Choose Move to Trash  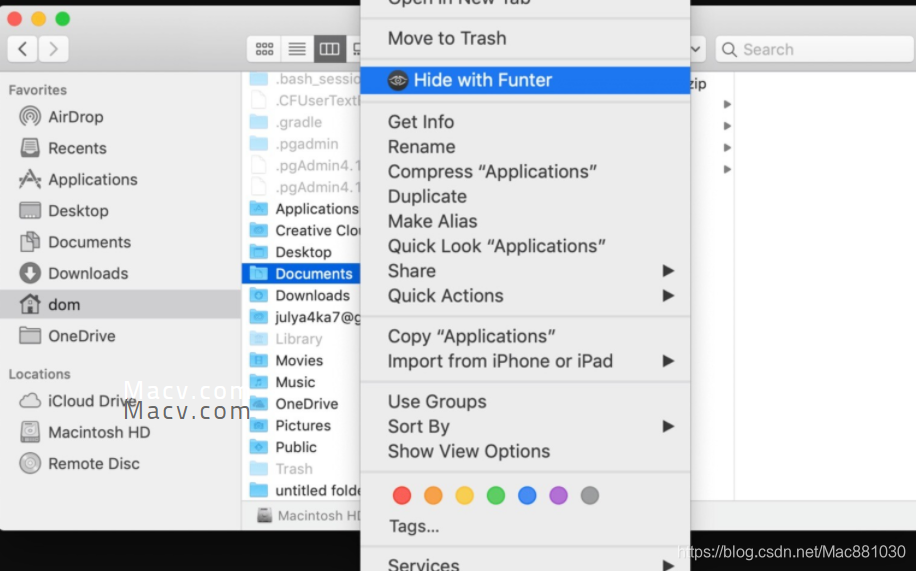(x=525, y=39)
